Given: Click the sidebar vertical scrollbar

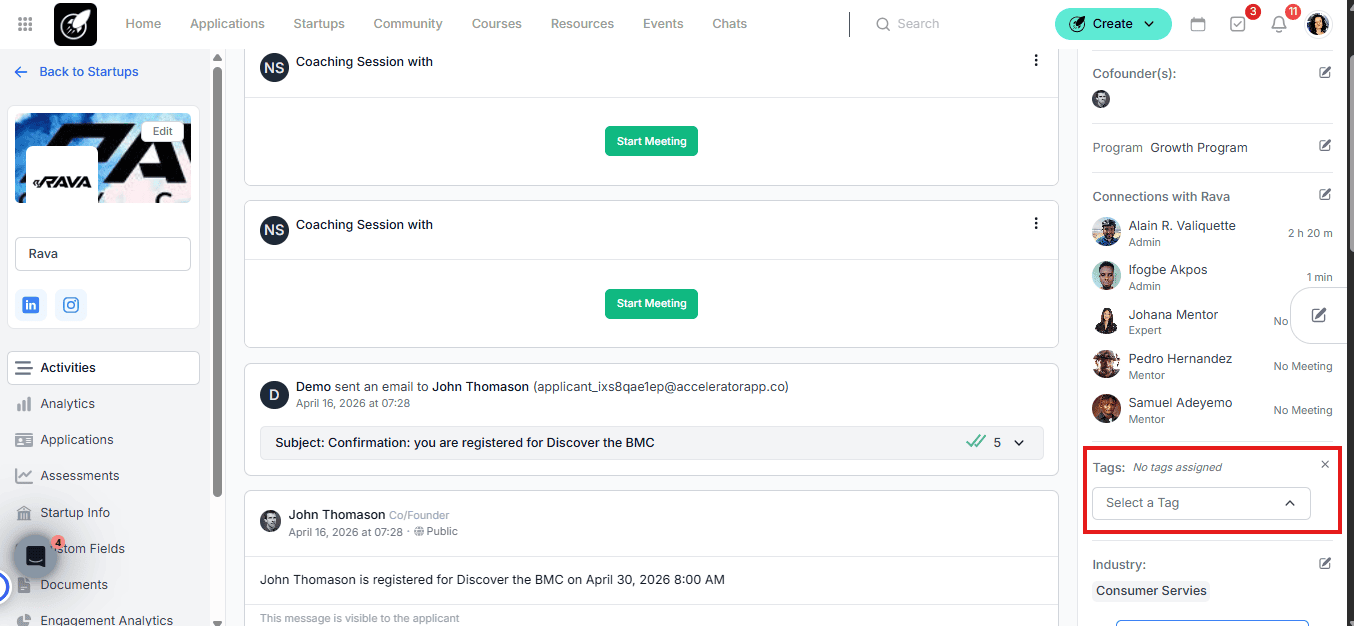Looking at the screenshot, I should click(x=218, y=280).
